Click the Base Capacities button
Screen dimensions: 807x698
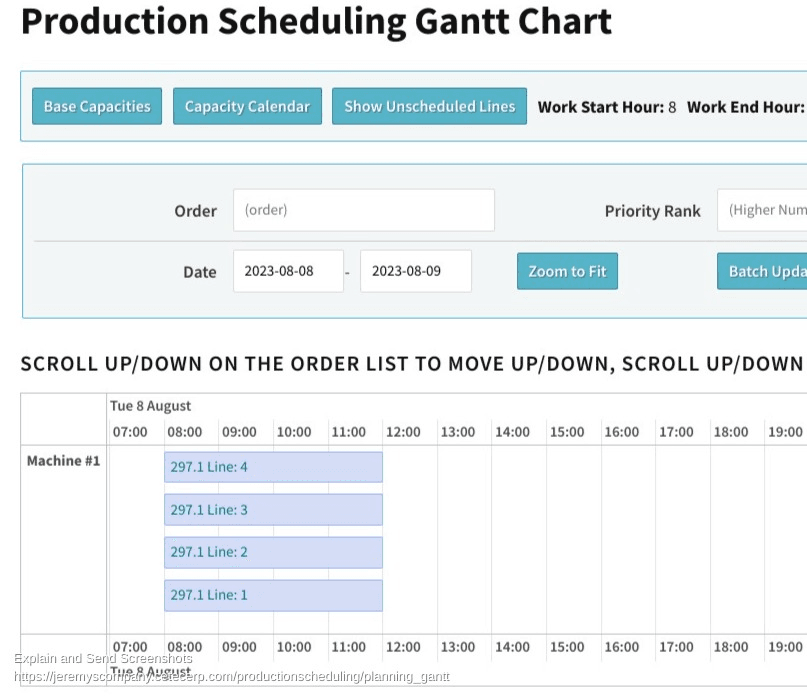pyautogui.click(x=97, y=107)
